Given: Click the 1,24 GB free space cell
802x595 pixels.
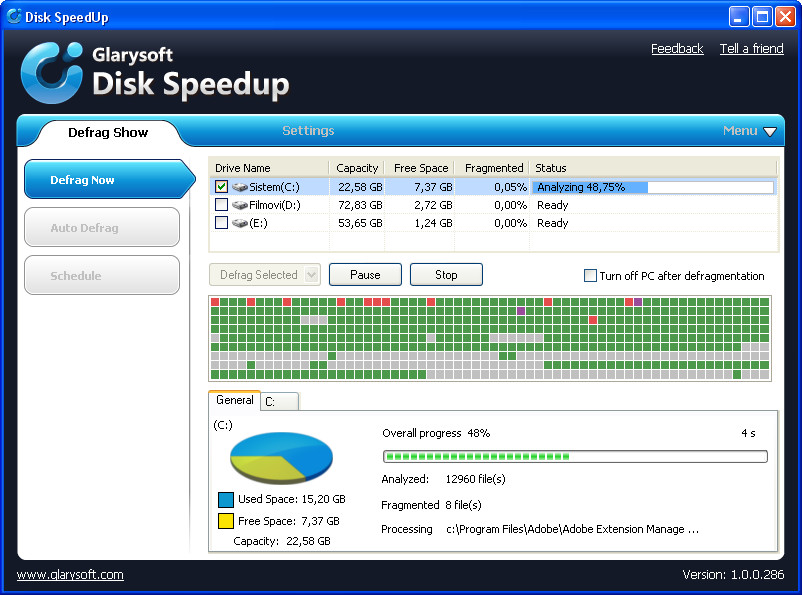Looking at the screenshot, I should click(433, 223).
